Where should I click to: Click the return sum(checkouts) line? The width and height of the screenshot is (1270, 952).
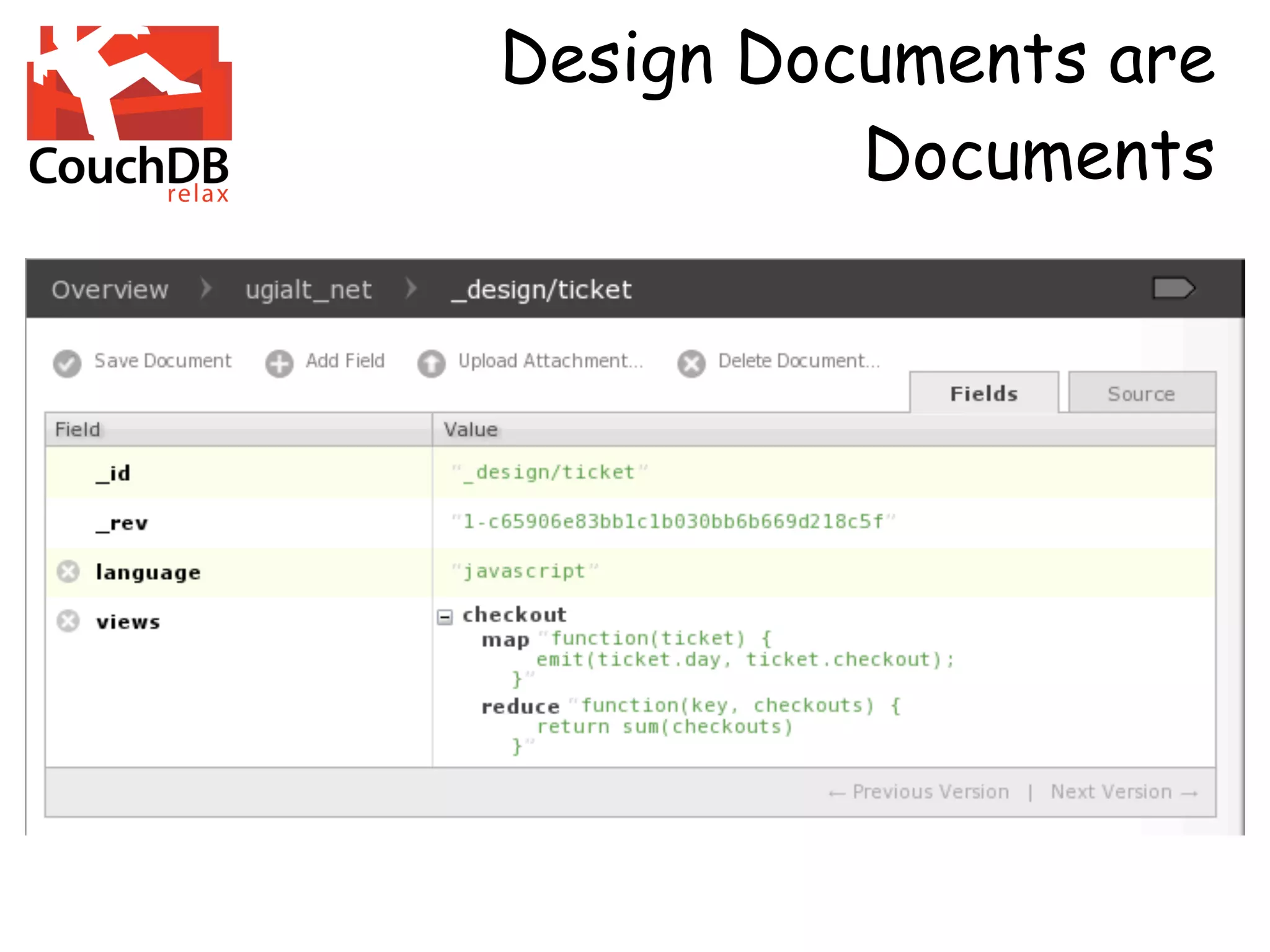(665, 726)
